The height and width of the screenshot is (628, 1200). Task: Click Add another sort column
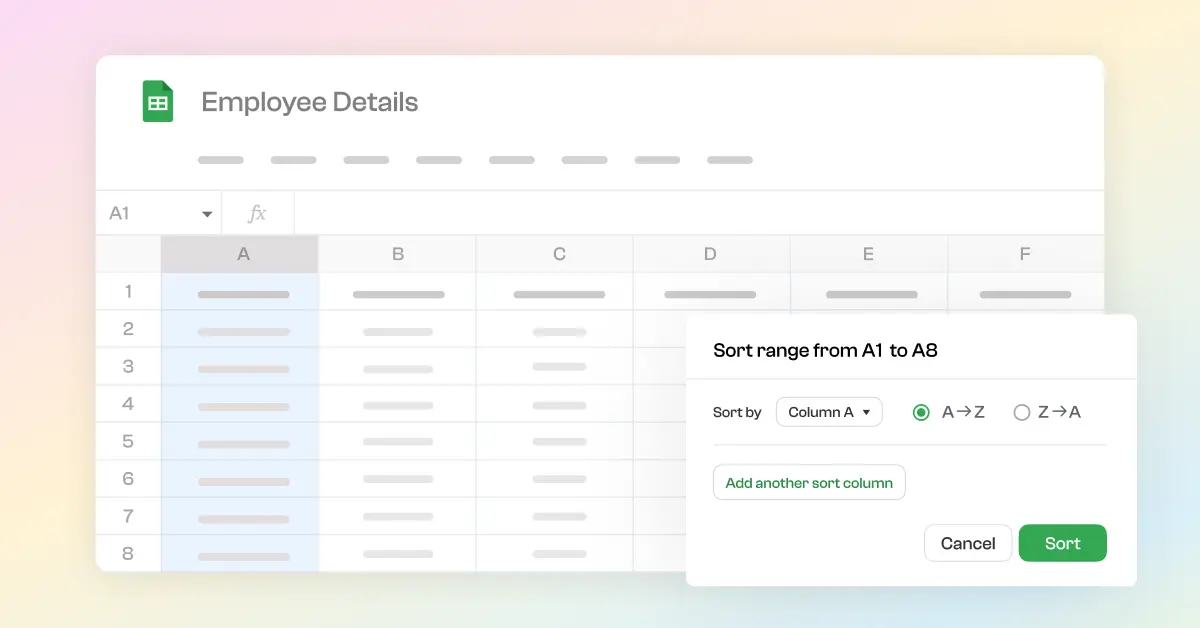[809, 482]
